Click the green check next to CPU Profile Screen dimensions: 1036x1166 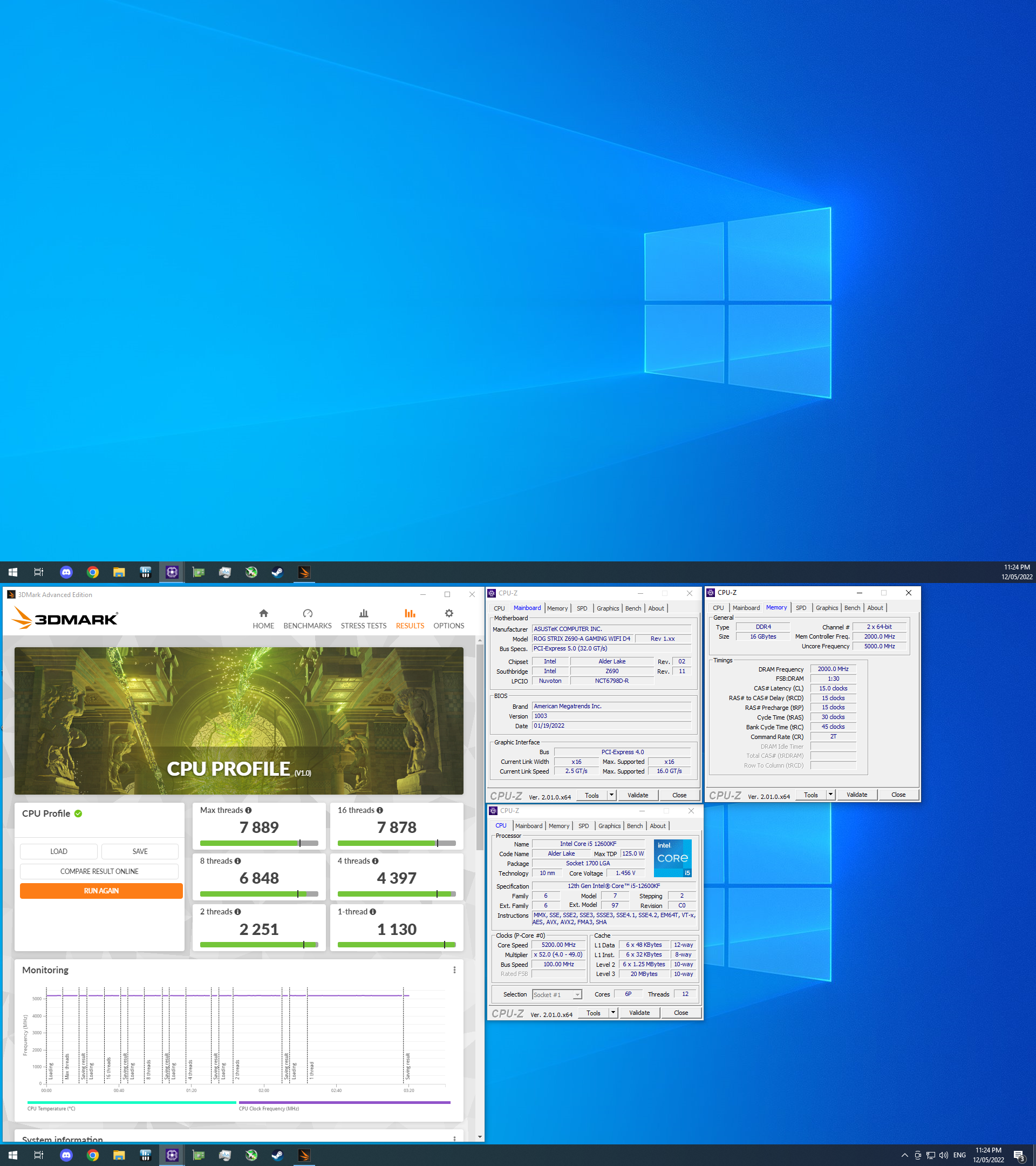(78, 814)
